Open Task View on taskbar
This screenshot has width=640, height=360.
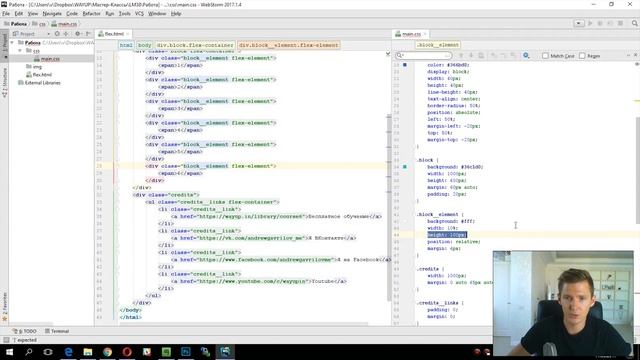tap(48, 352)
